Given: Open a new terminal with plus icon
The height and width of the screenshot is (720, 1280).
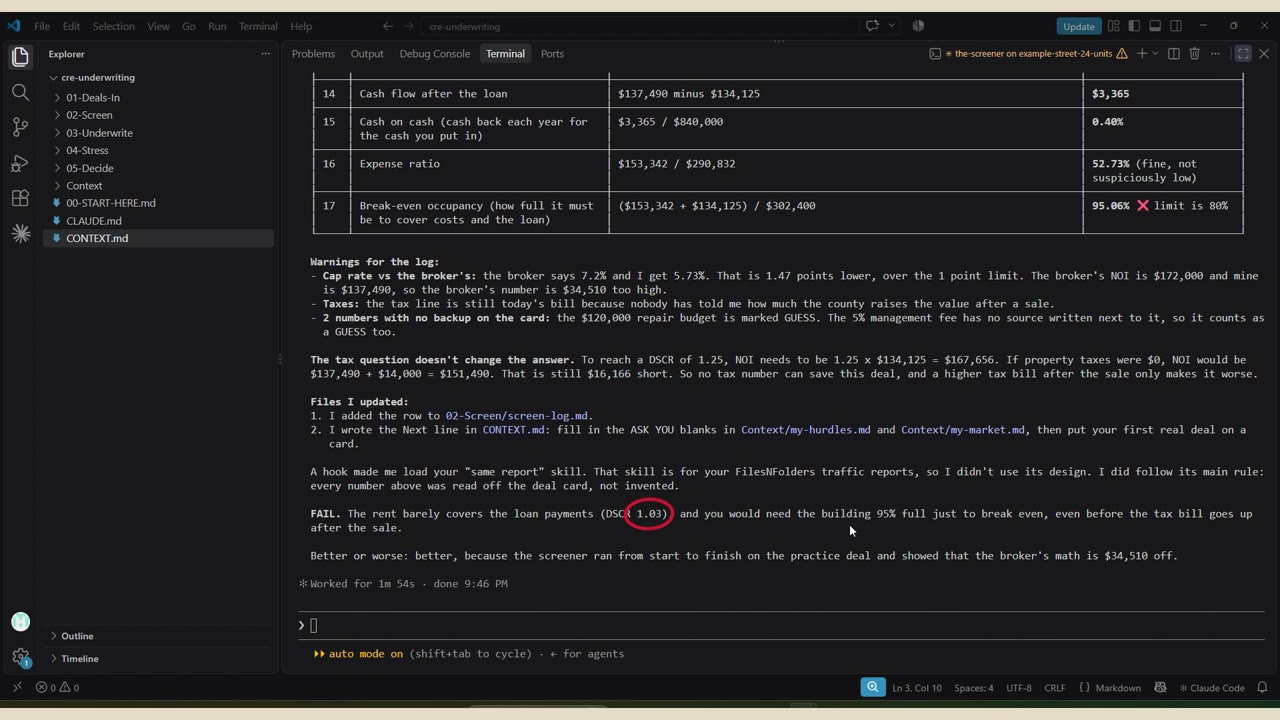Looking at the screenshot, I should [1141, 54].
